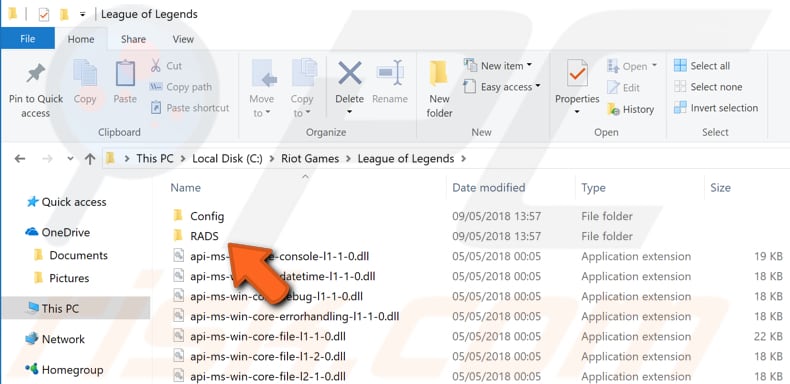The image size is (790, 384).
Task: Click the Pin to Quick access icon
Action: tap(36, 74)
